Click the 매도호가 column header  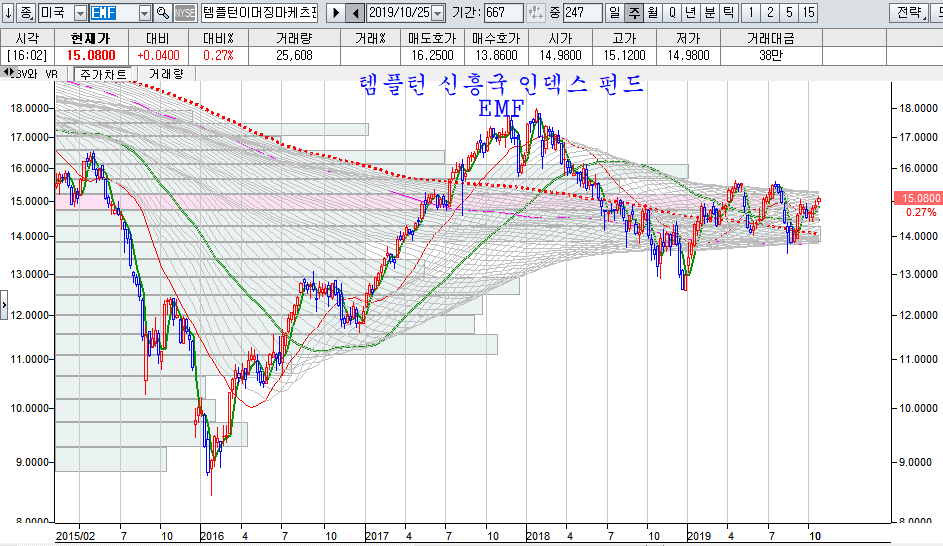tap(432, 38)
